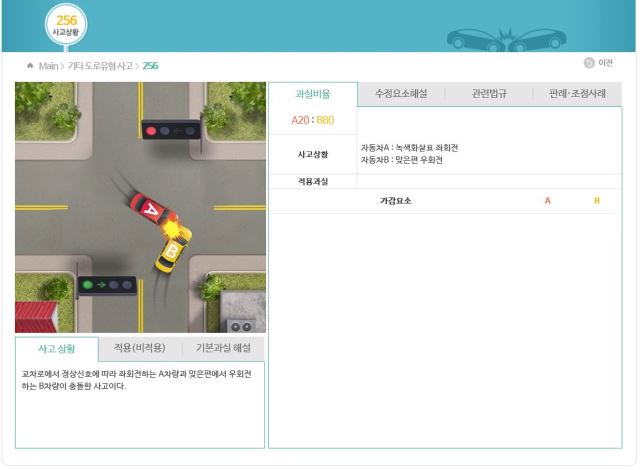Click 자동차A : 녹색화살표 좌회전 text
This screenshot has width=640, height=470.
tap(409, 148)
